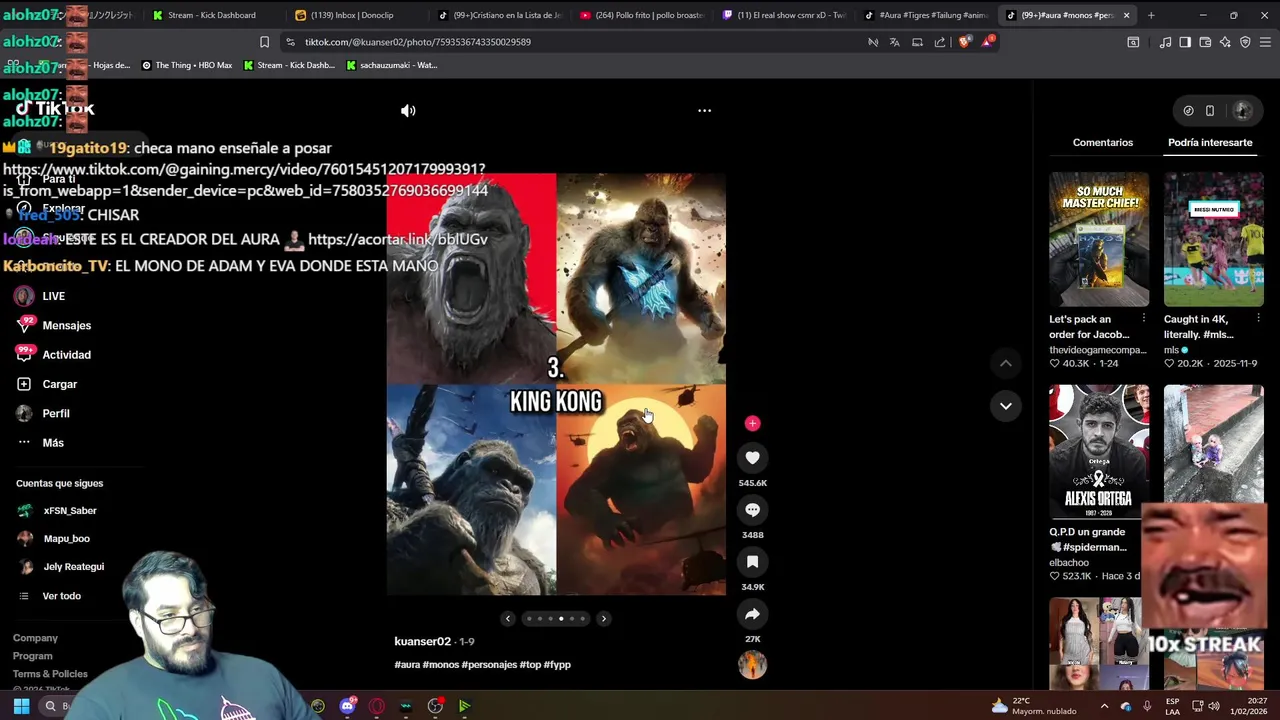Click the translate page icon
The width and height of the screenshot is (1280, 720).
coord(895,42)
